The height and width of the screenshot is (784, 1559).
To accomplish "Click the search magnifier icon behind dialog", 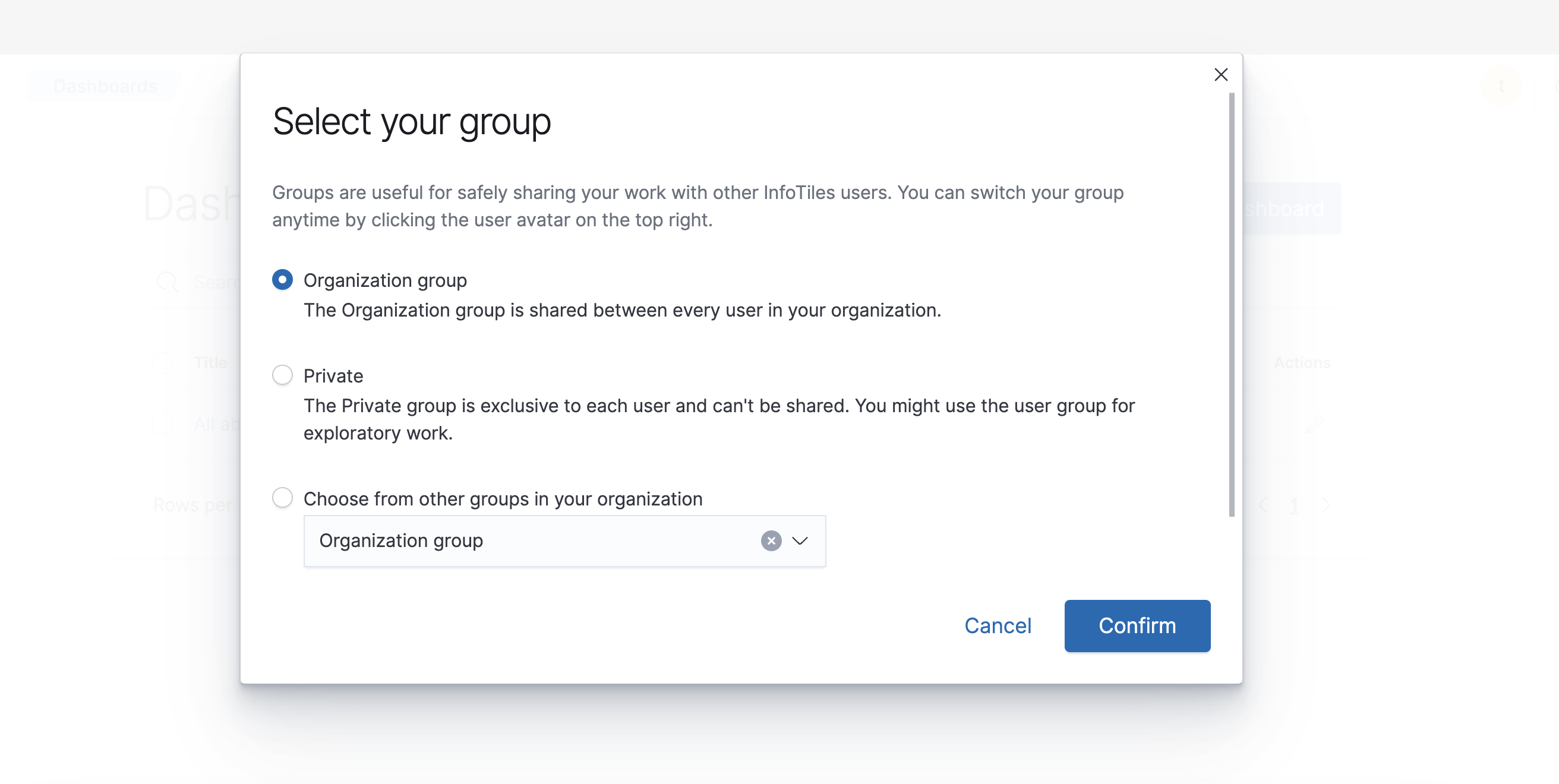I will tap(166, 282).
